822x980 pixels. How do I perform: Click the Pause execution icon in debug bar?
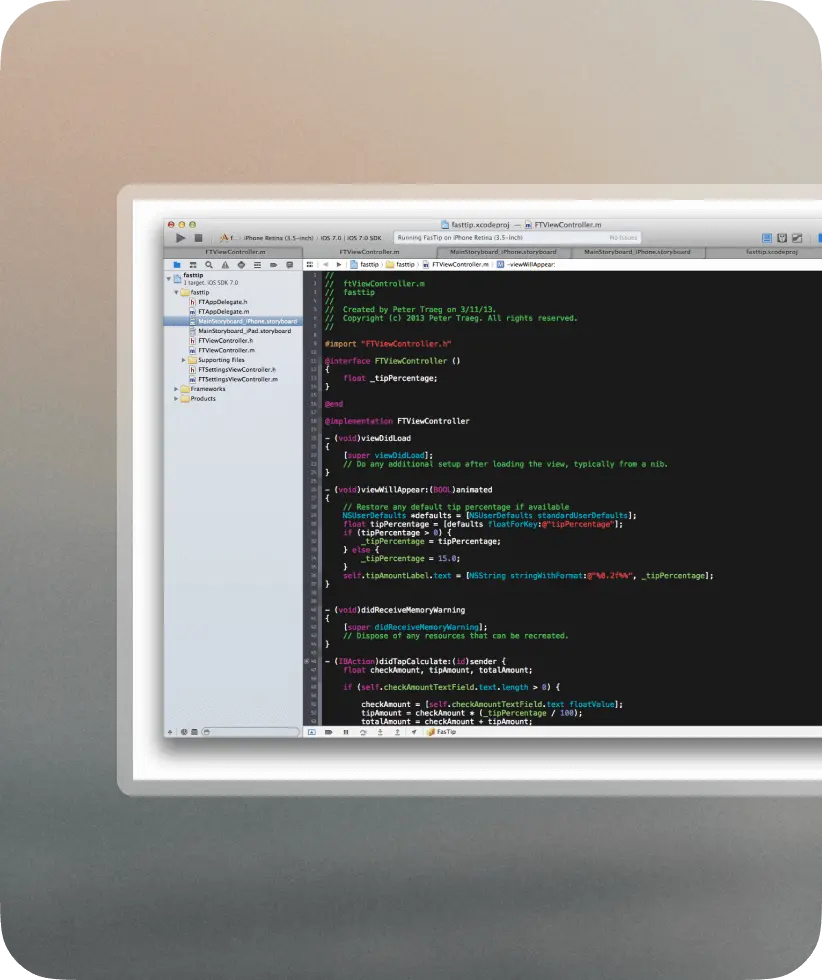click(x=346, y=732)
